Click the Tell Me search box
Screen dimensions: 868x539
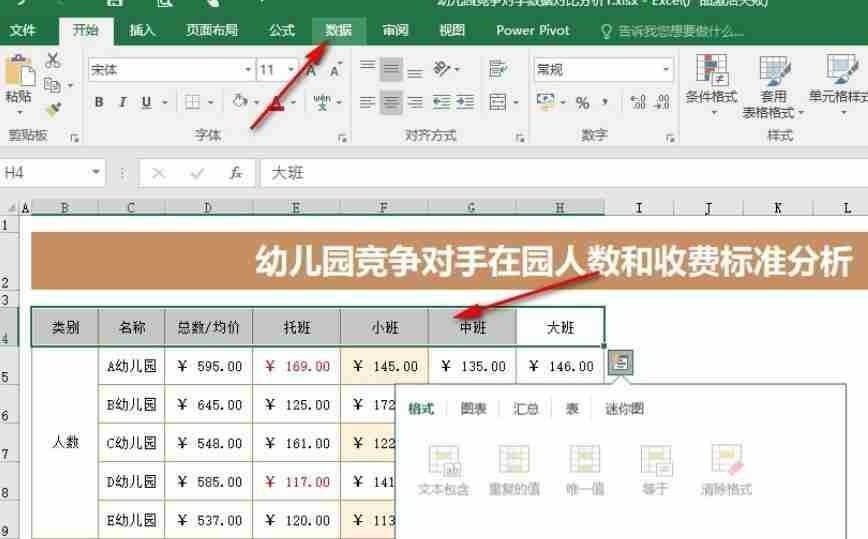pos(673,32)
